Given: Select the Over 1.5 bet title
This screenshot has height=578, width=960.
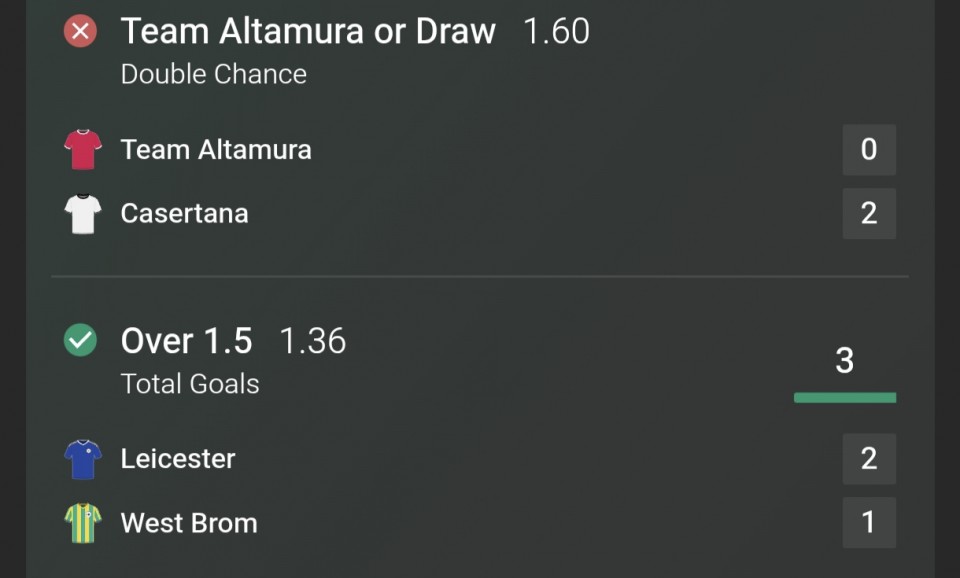Looking at the screenshot, I should pos(186,341).
